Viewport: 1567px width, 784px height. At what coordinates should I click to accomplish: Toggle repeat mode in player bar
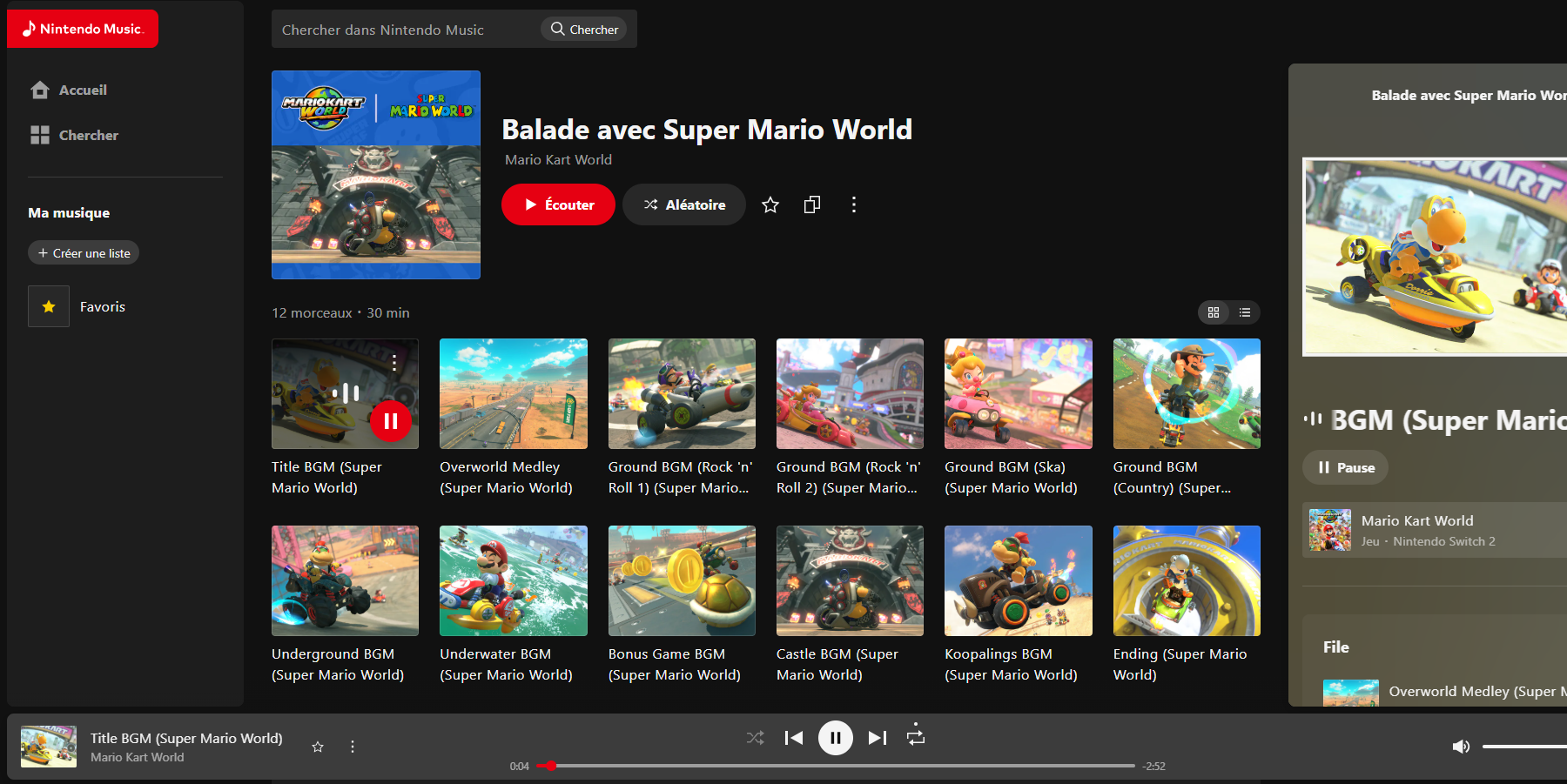pyautogui.click(x=916, y=736)
